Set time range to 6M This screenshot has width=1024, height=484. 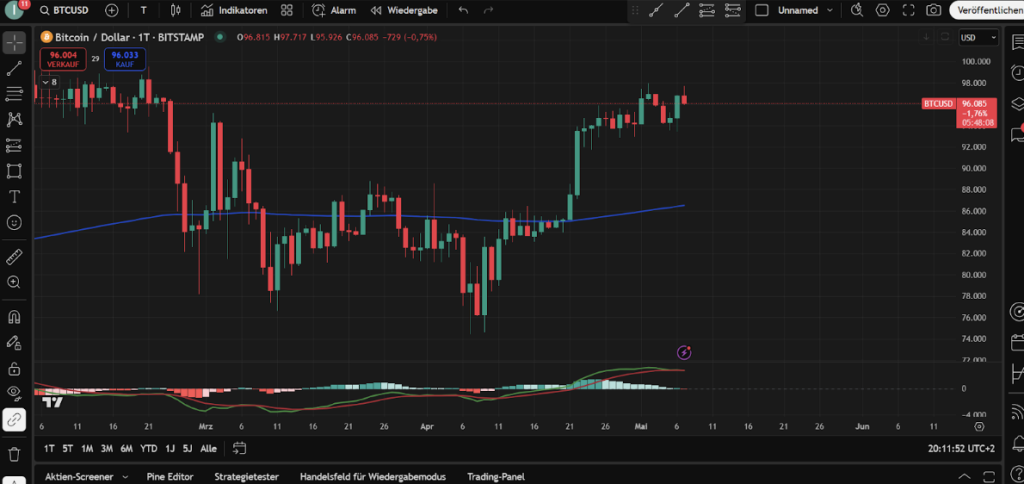(127, 449)
